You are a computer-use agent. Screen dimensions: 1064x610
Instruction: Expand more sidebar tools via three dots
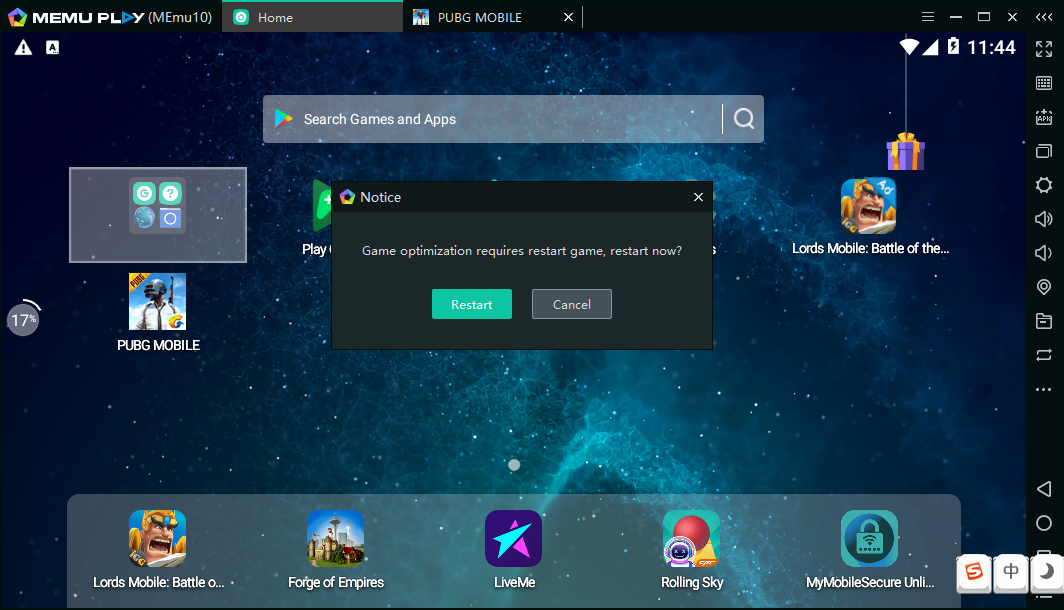1043,389
